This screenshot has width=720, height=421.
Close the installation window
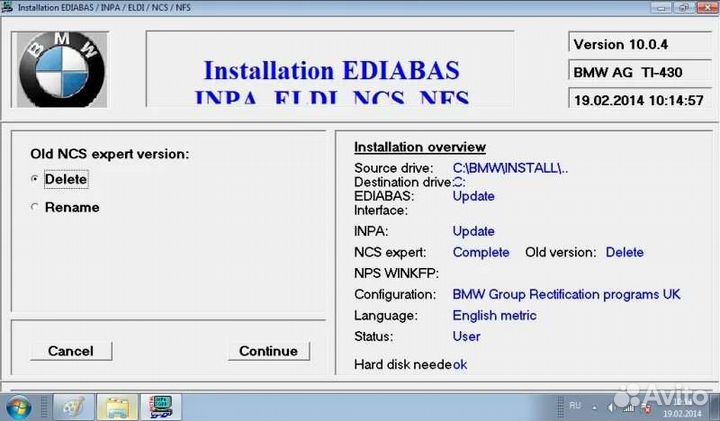point(707,7)
